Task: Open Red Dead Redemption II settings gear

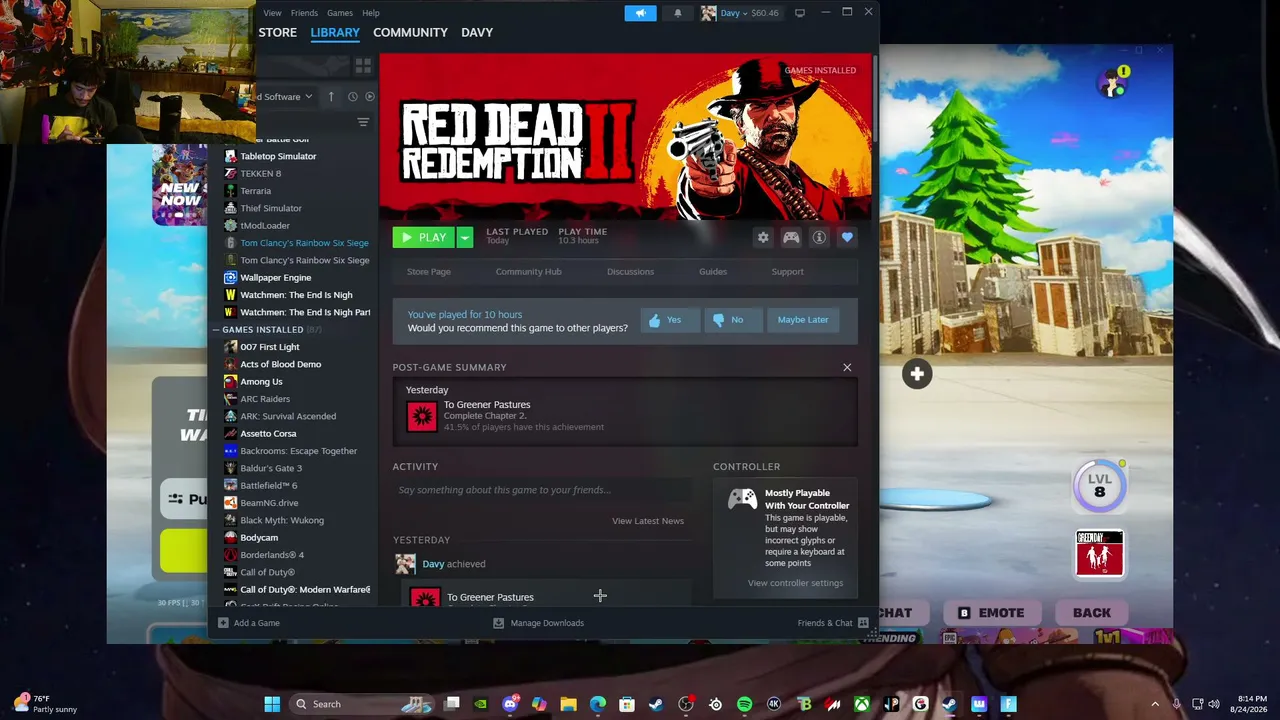Action: pyautogui.click(x=763, y=237)
